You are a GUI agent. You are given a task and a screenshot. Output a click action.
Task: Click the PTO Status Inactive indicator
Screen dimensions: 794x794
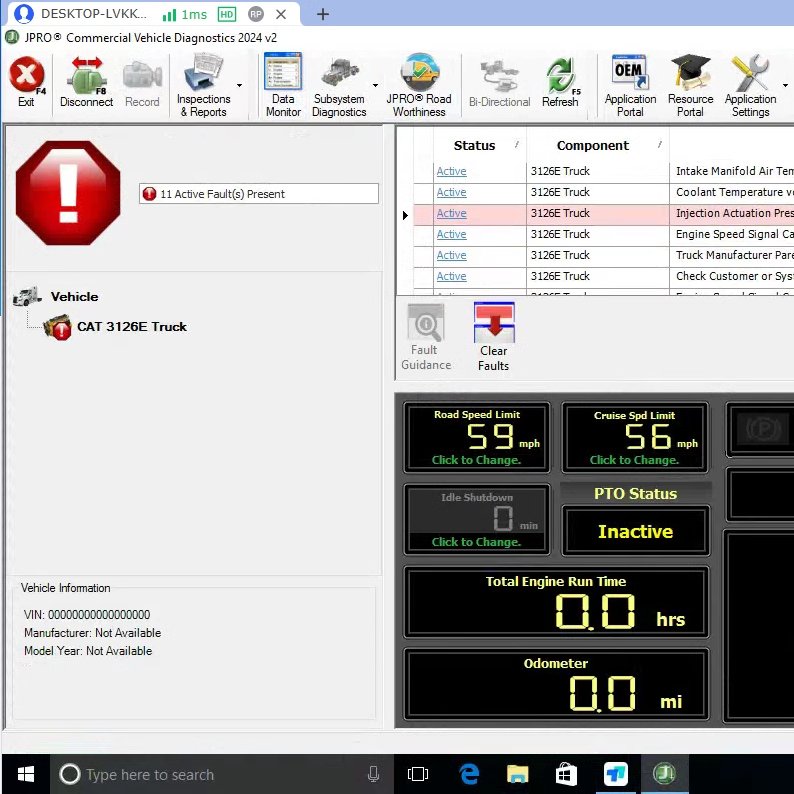click(x=635, y=531)
